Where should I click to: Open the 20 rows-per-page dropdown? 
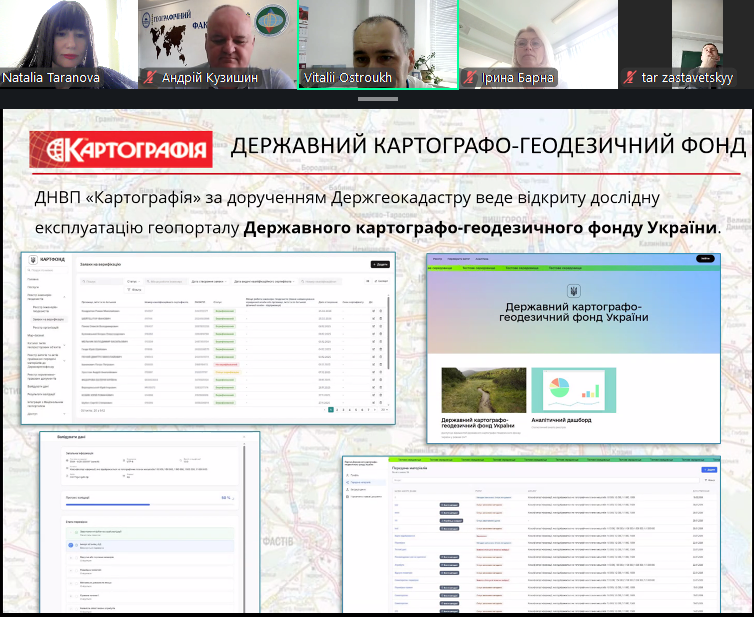(384, 410)
